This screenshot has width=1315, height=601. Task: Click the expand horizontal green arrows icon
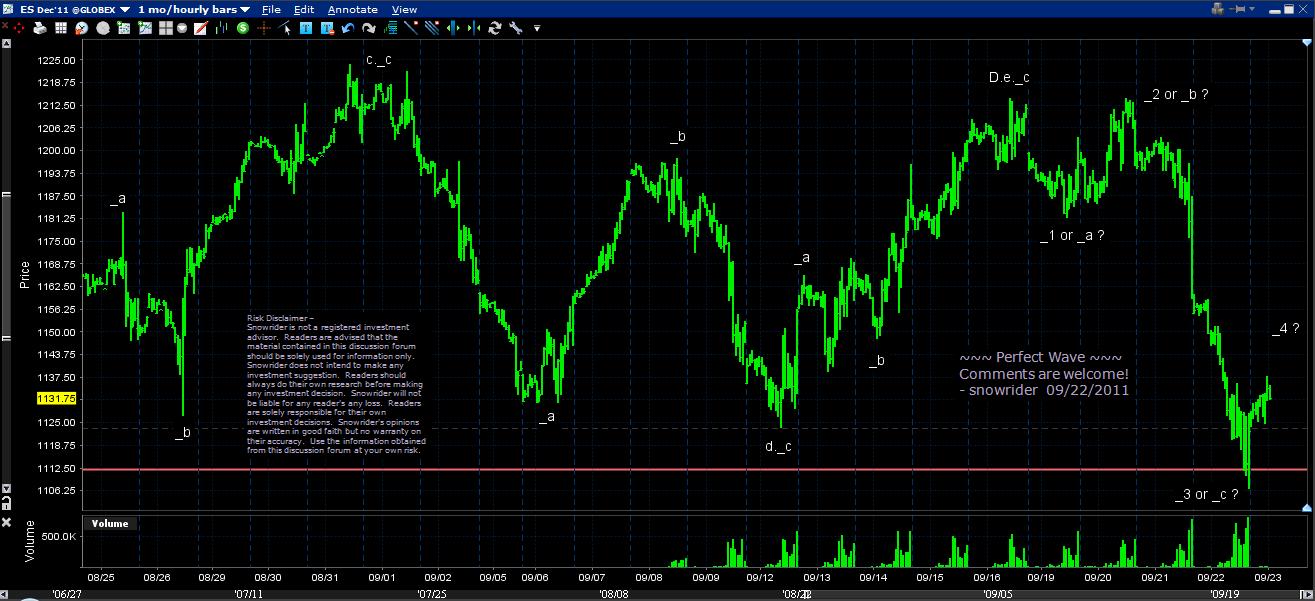click(452, 28)
